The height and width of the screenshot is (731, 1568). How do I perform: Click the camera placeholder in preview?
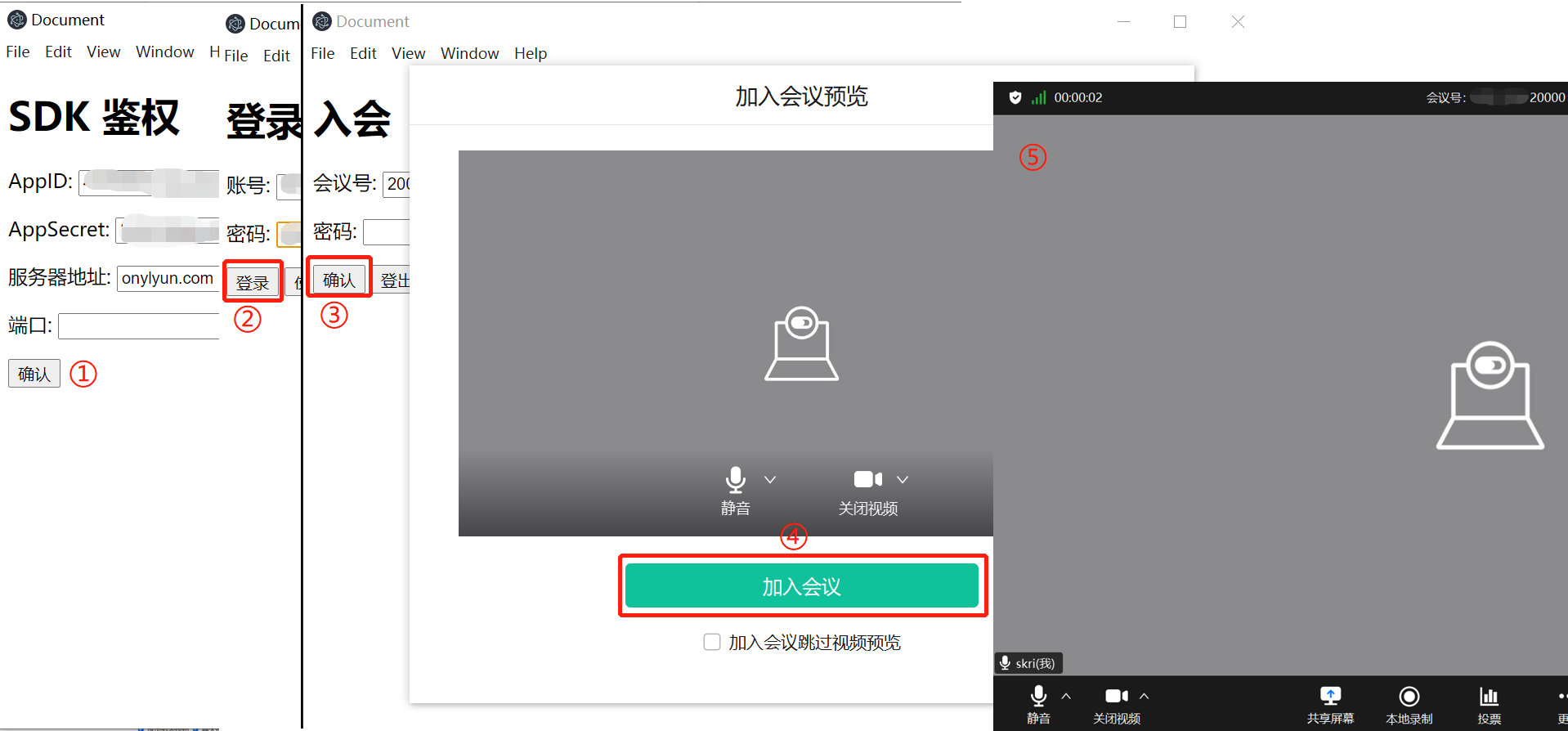pyautogui.click(x=801, y=343)
